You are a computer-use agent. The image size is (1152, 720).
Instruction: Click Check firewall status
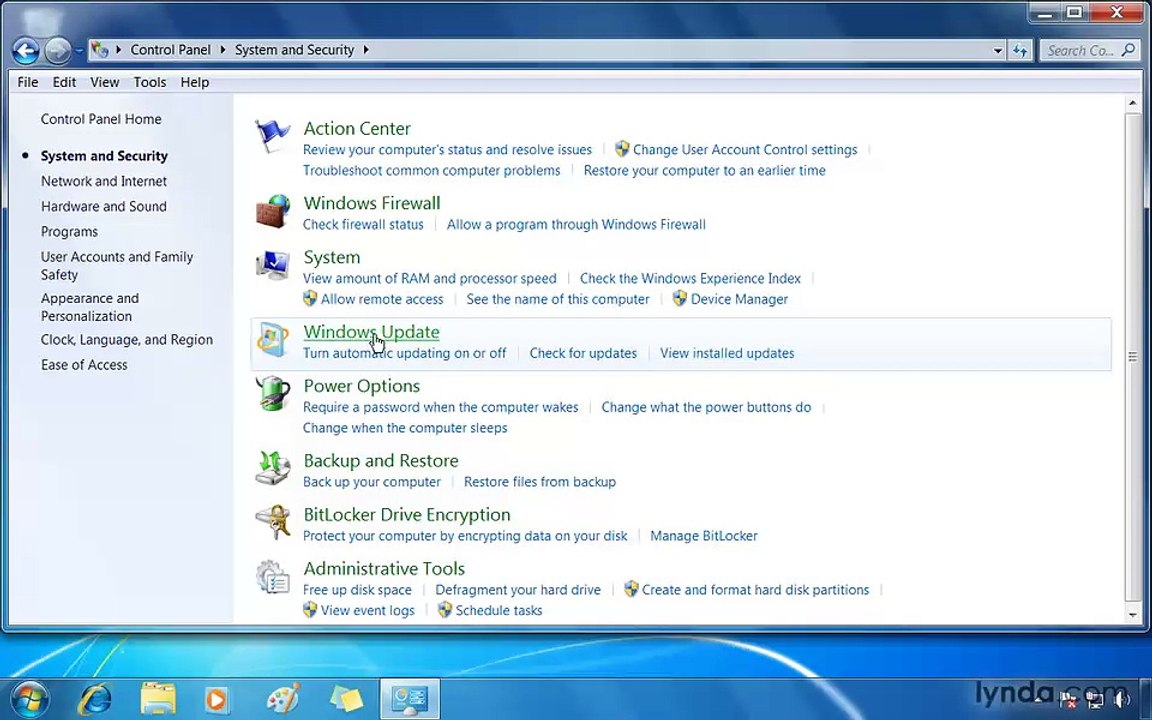(363, 224)
